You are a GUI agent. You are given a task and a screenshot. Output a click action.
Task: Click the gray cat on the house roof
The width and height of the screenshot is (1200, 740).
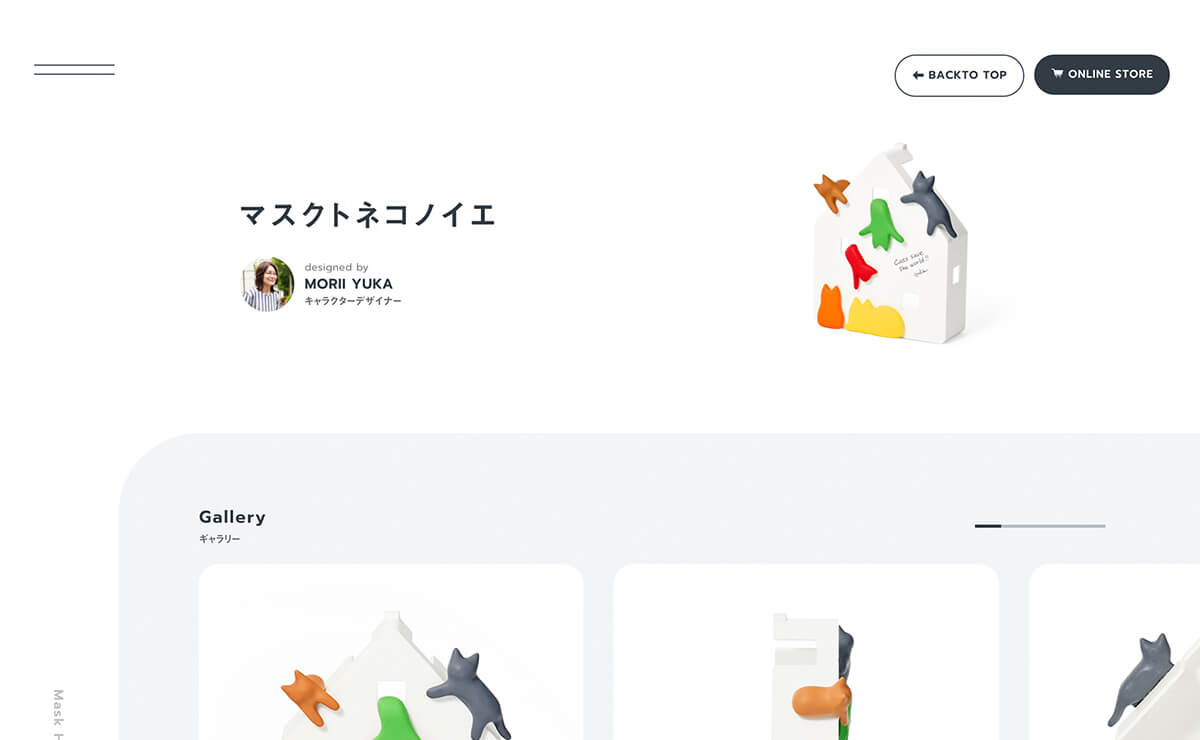click(930, 204)
